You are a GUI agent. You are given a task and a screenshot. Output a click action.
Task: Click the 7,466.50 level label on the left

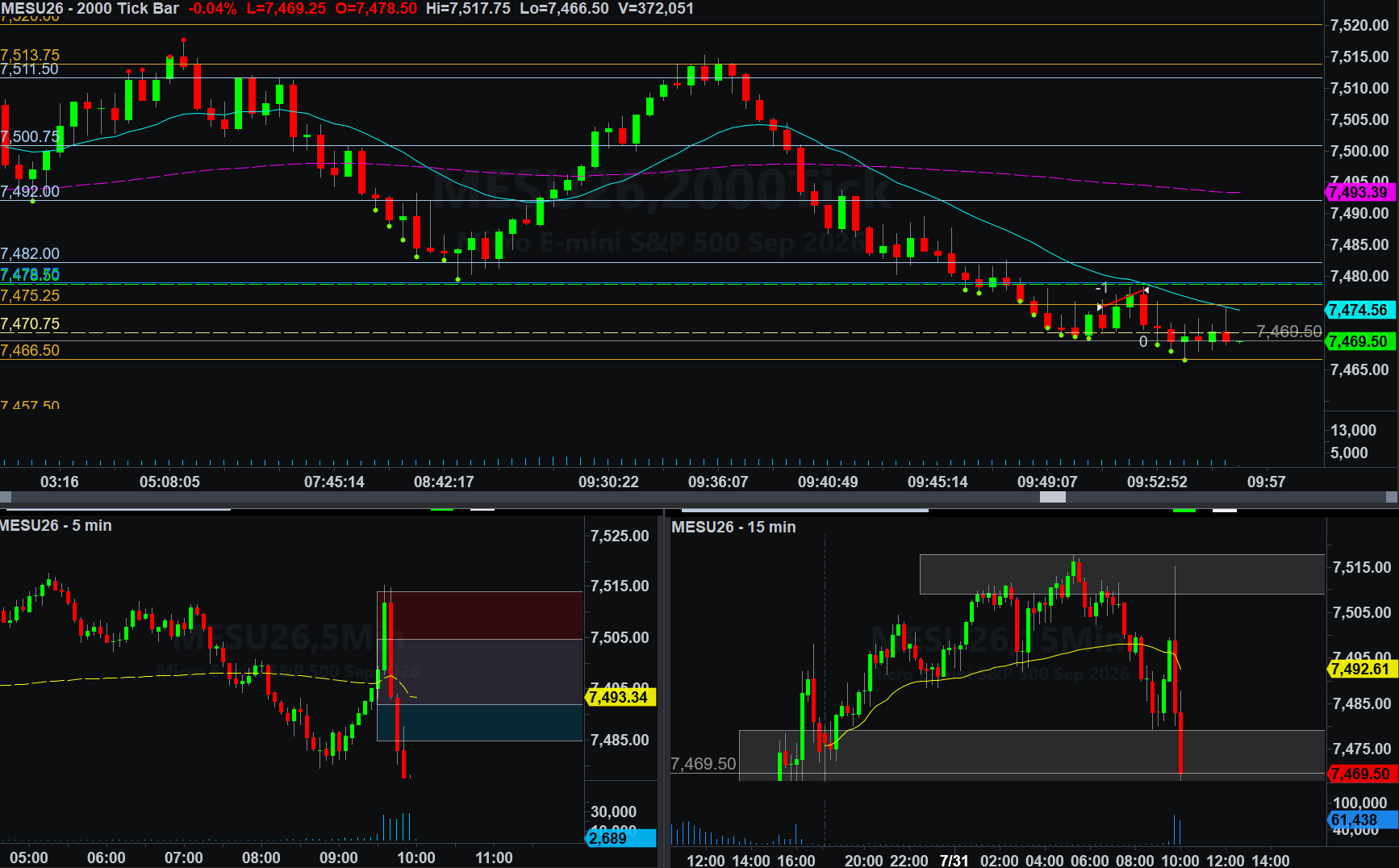pos(30,350)
